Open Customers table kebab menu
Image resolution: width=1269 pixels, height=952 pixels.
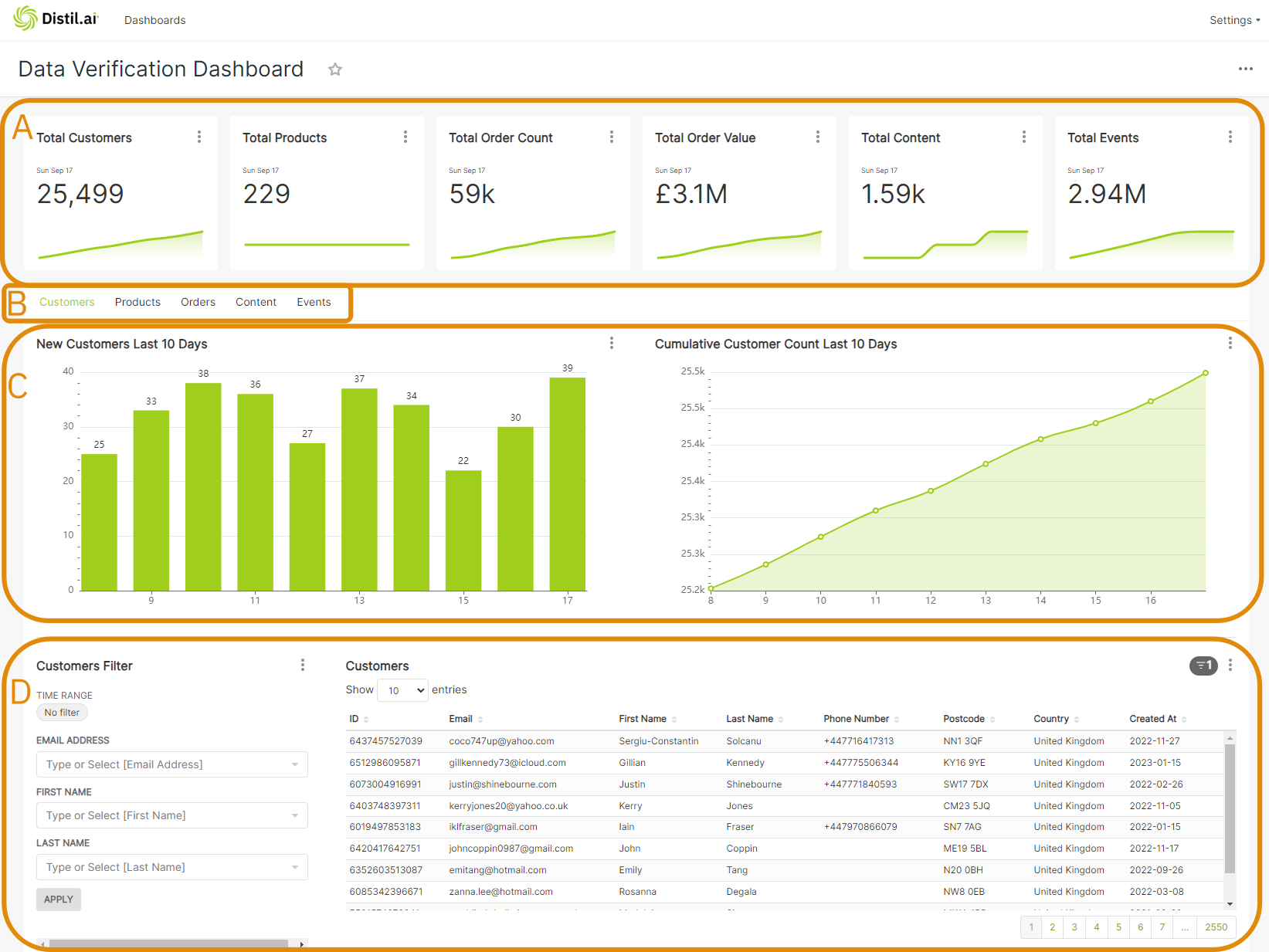click(1230, 665)
